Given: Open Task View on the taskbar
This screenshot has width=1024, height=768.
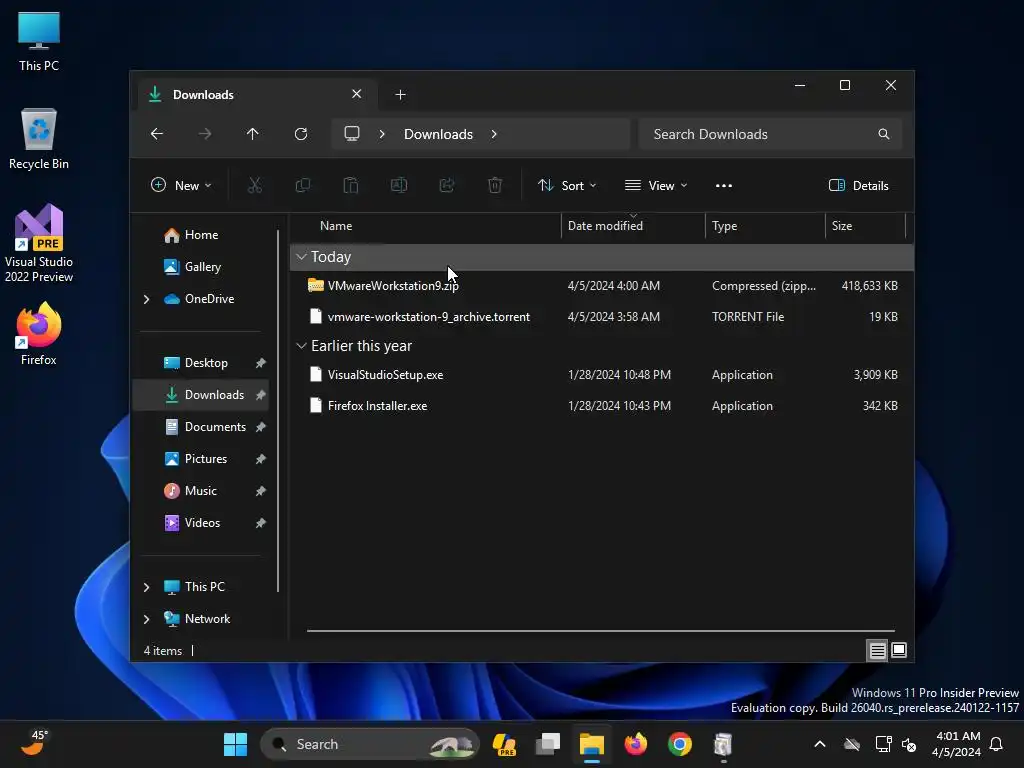Looking at the screenshot, I should pos(548,744).
